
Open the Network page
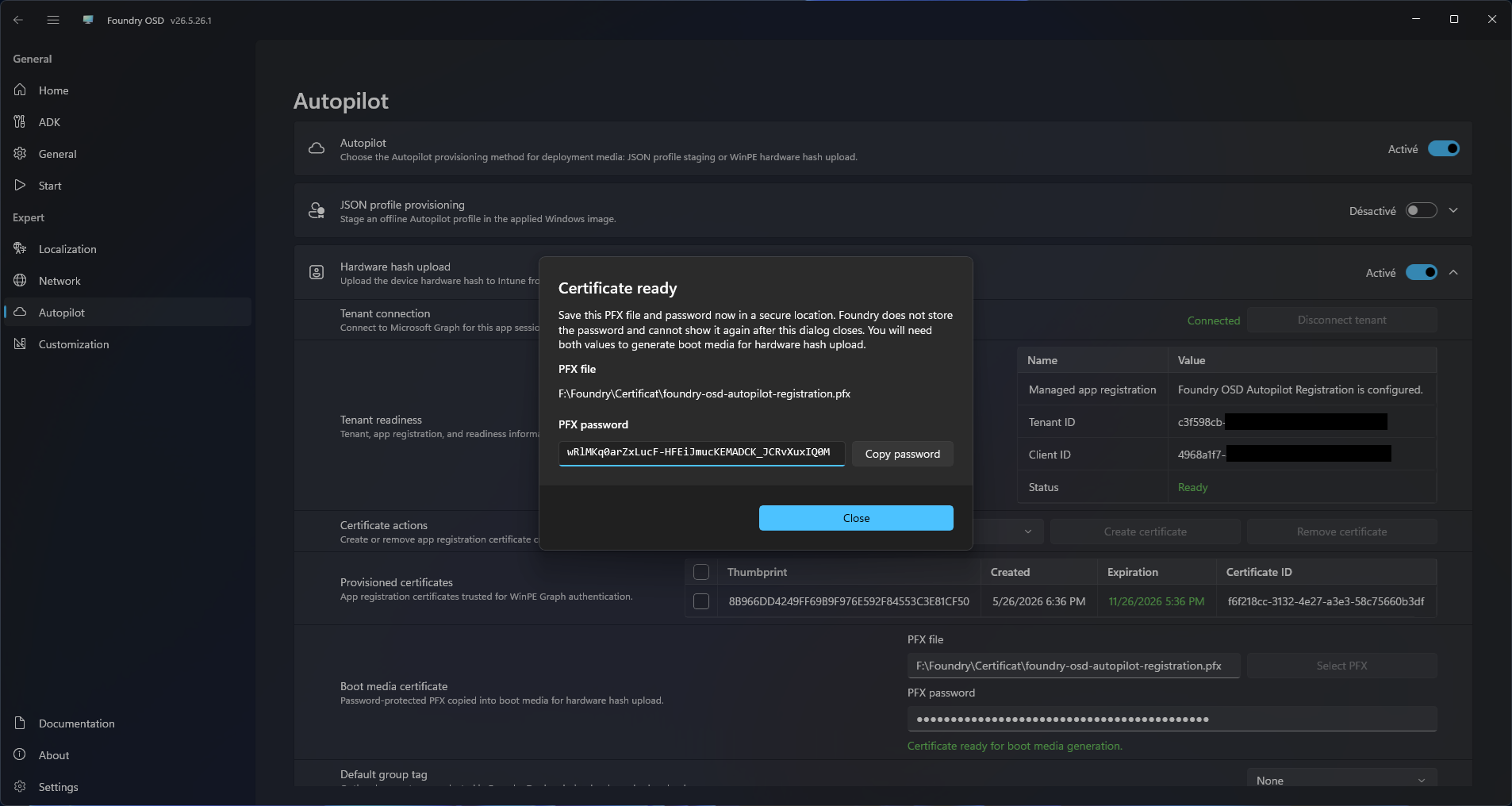click(128, 281)
